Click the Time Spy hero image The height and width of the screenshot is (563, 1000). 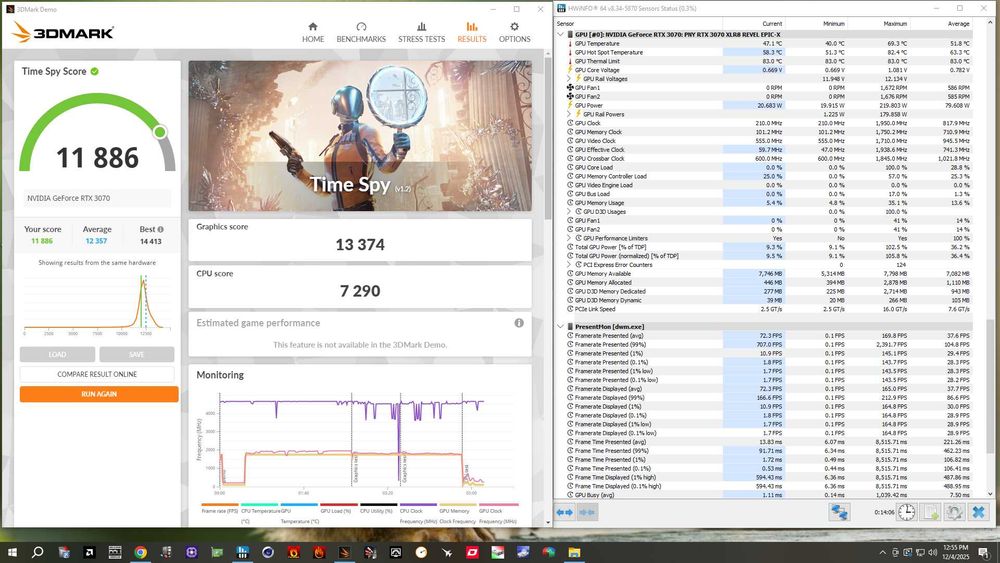[x=360, y=136]
